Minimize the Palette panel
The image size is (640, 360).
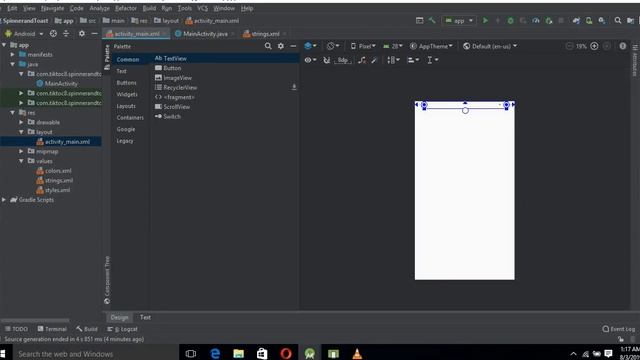[293, 46]
